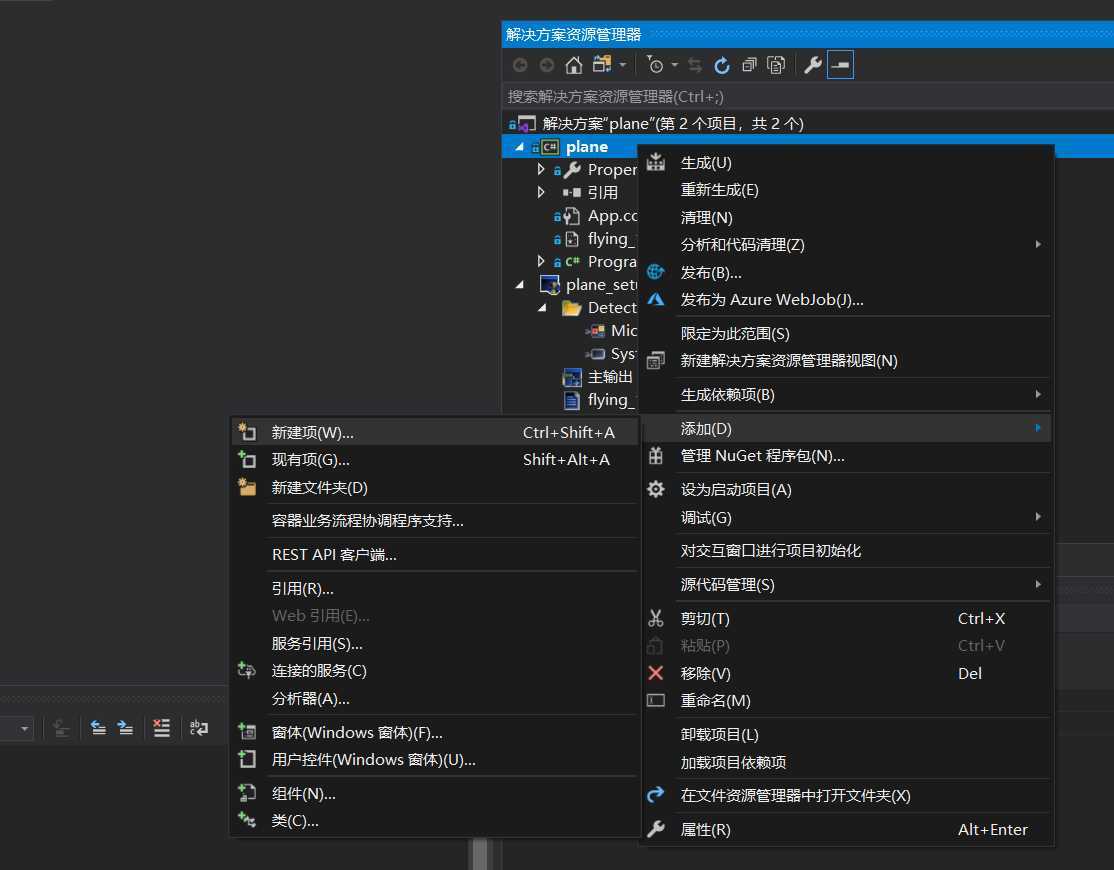Screen dimensions: 1114x870
Task: Click decrease indent icon in bottom toolbar
Action: 98,728
